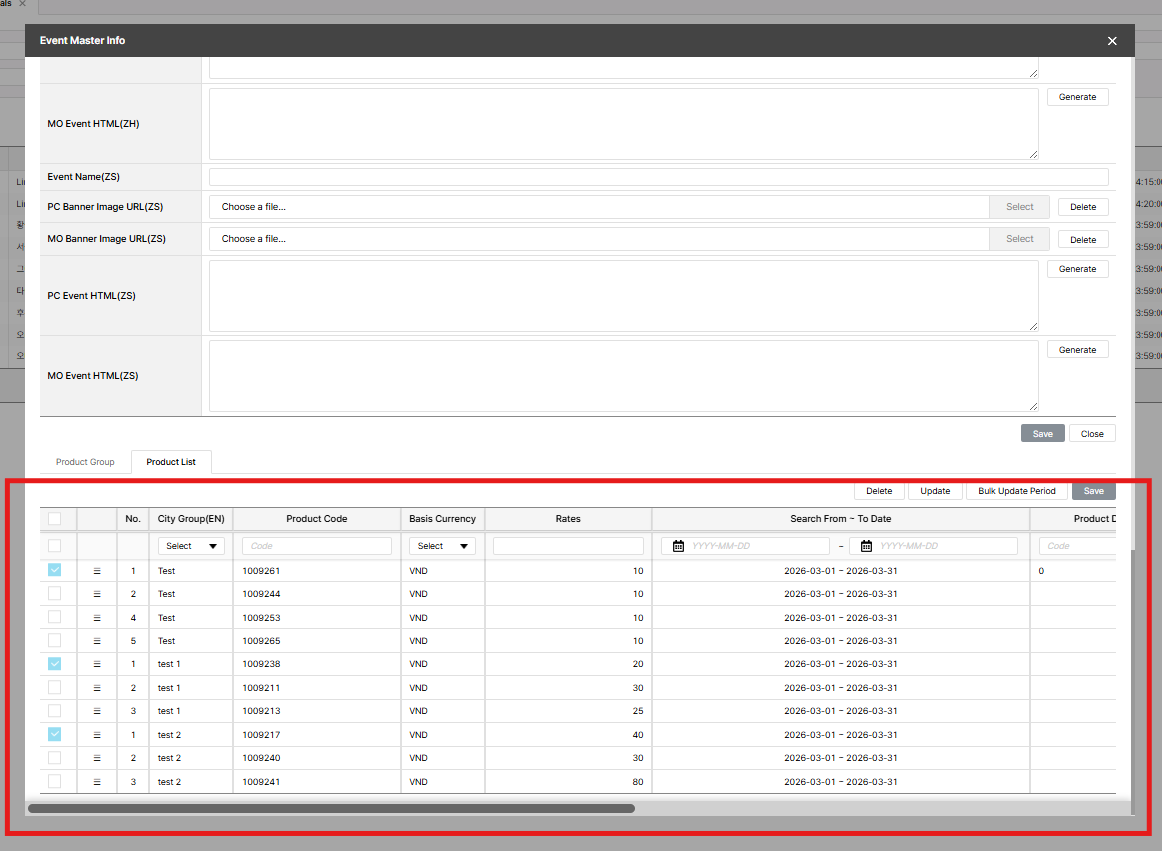
Task: Click Select for PC Banner Image URL(ZS)
Action: tap(1019, 207)
